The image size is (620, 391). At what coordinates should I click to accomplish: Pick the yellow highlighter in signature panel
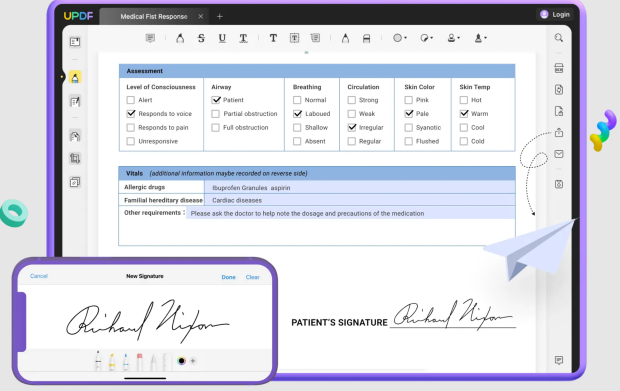coord(112,361)
